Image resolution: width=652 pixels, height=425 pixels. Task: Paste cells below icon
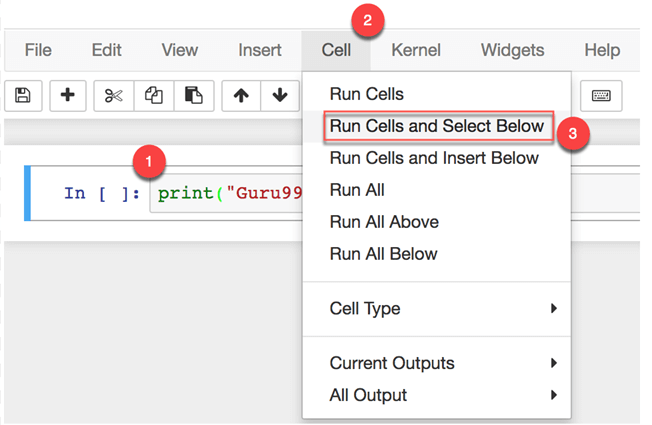tap(193, 95)
